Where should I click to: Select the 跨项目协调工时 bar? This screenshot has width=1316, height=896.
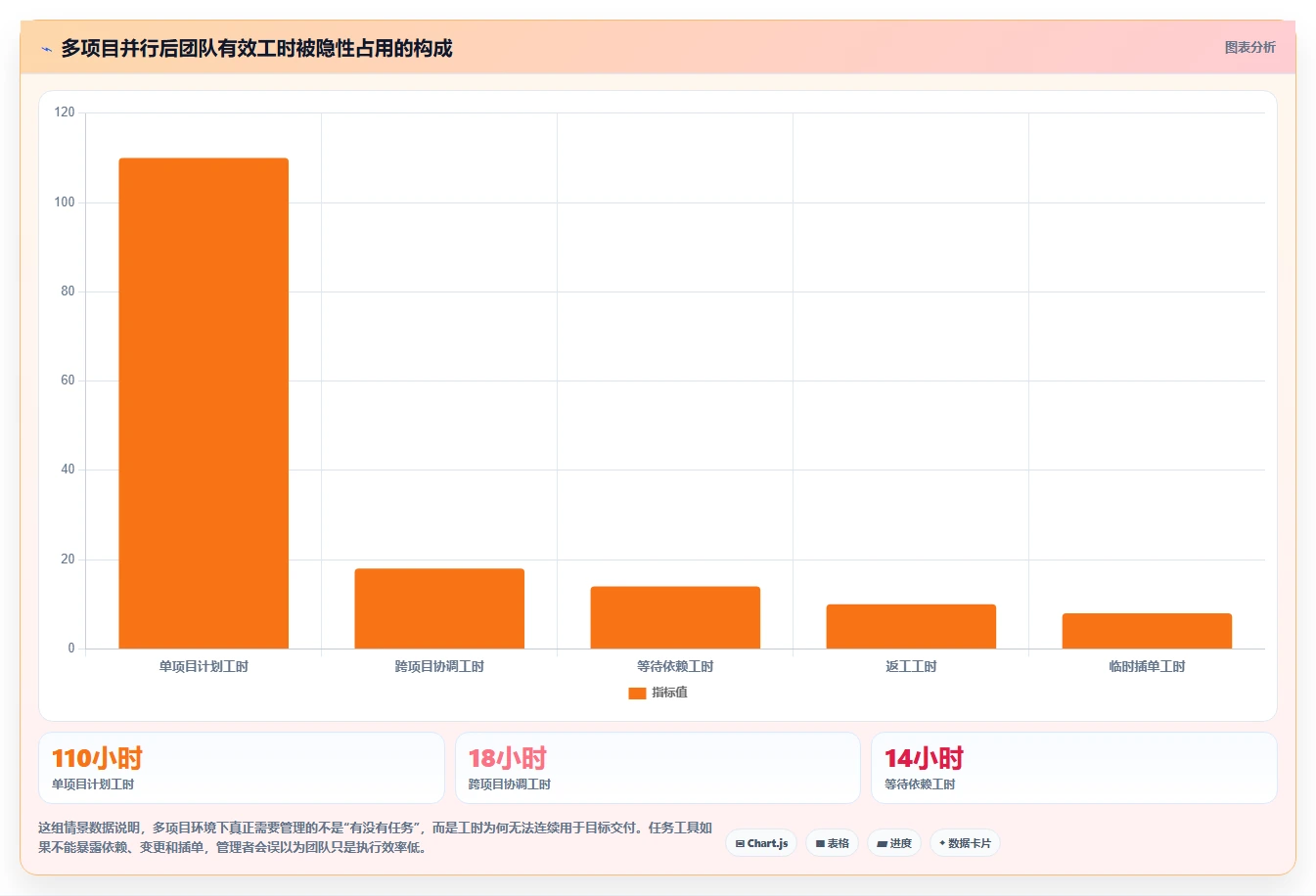point(439,608)
